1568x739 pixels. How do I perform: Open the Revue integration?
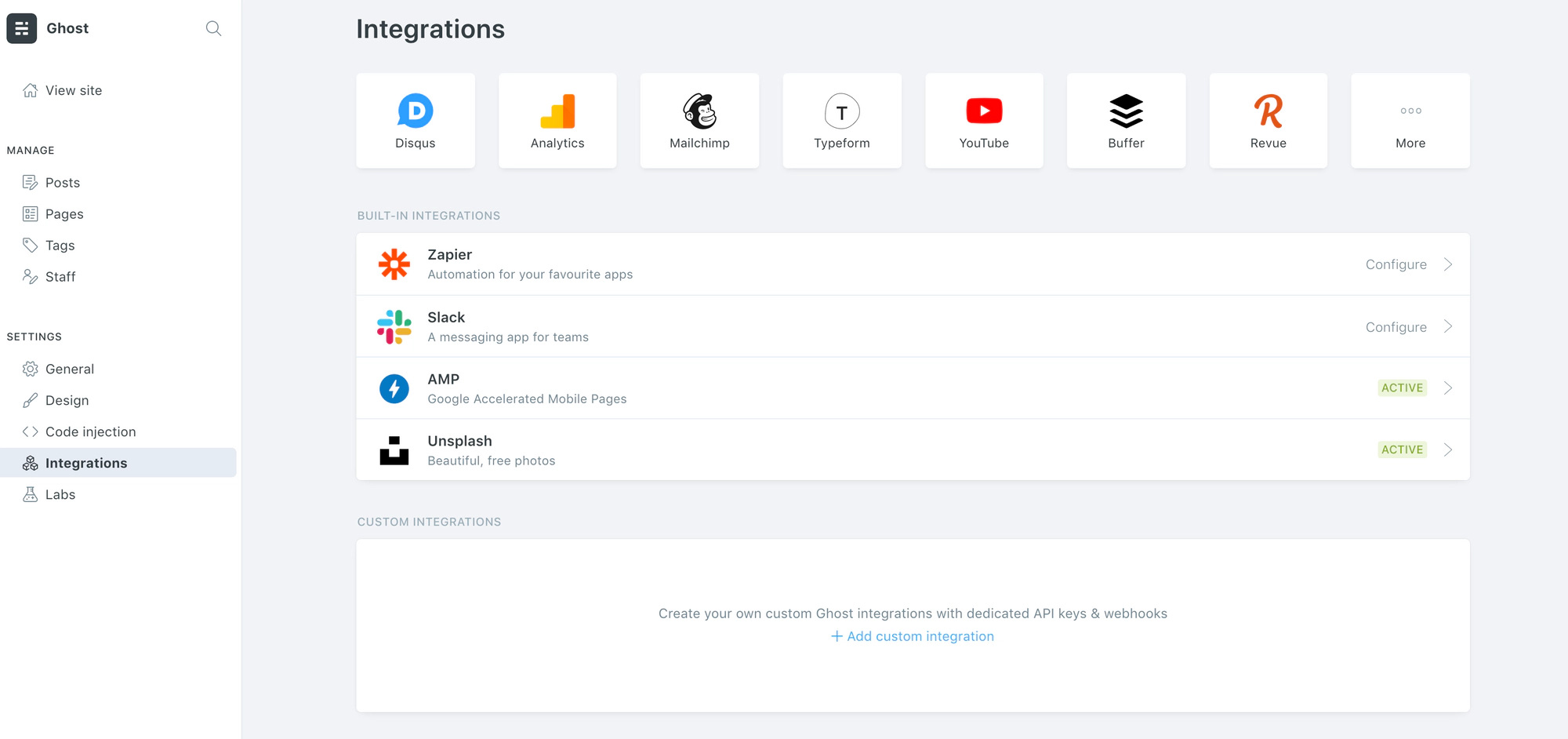(1268, 120)
